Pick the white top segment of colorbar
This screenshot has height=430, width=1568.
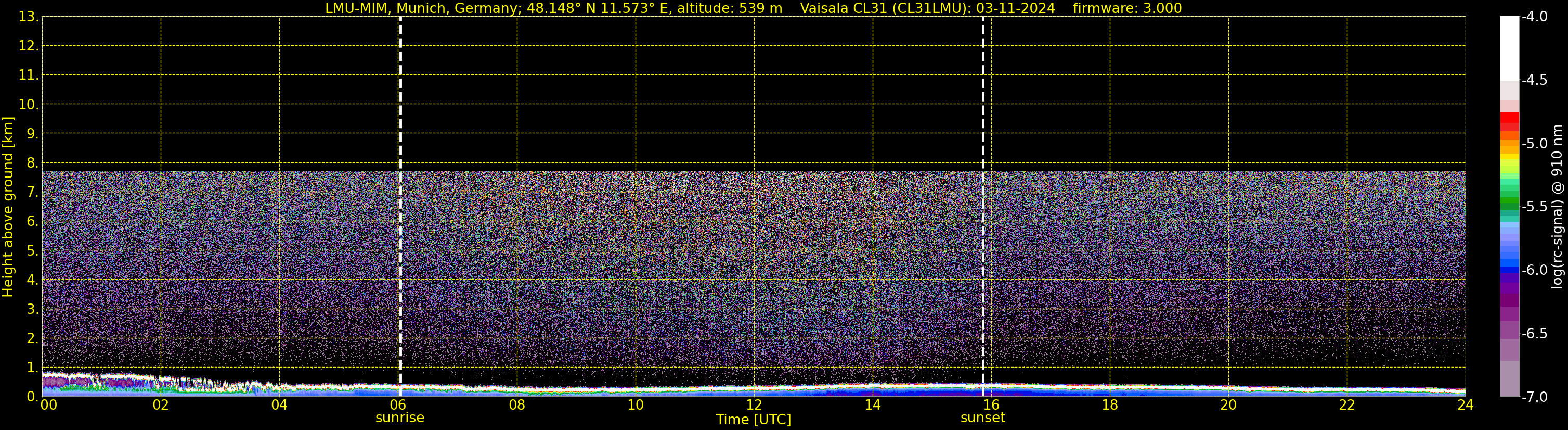[x=1509, y=49]
